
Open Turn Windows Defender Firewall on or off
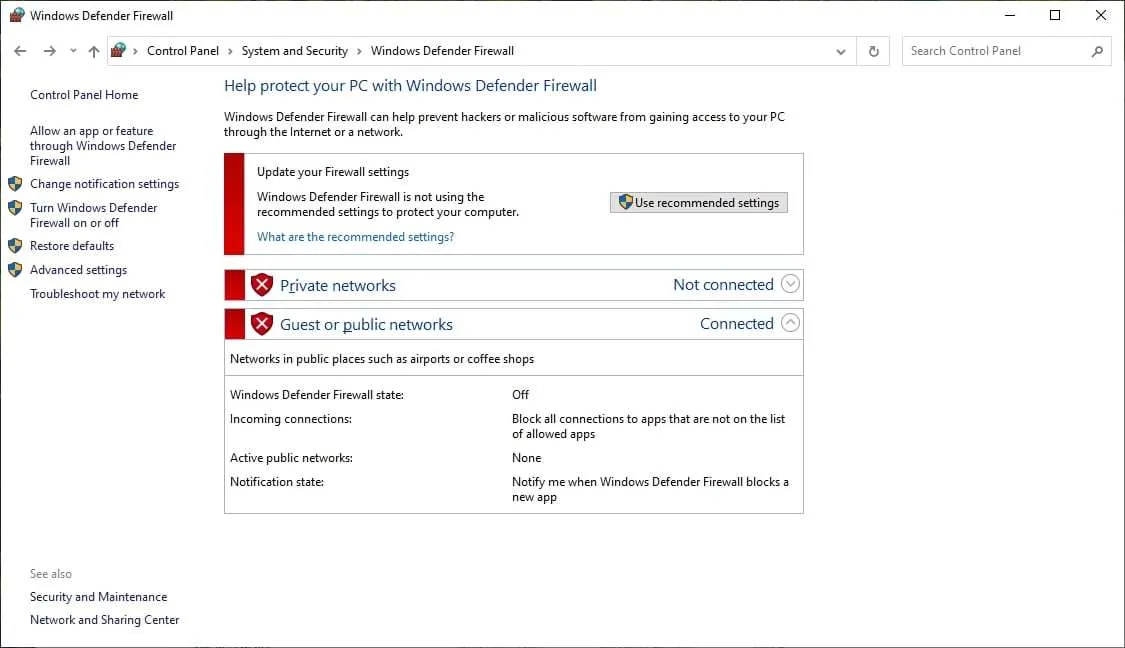point(93,215)
